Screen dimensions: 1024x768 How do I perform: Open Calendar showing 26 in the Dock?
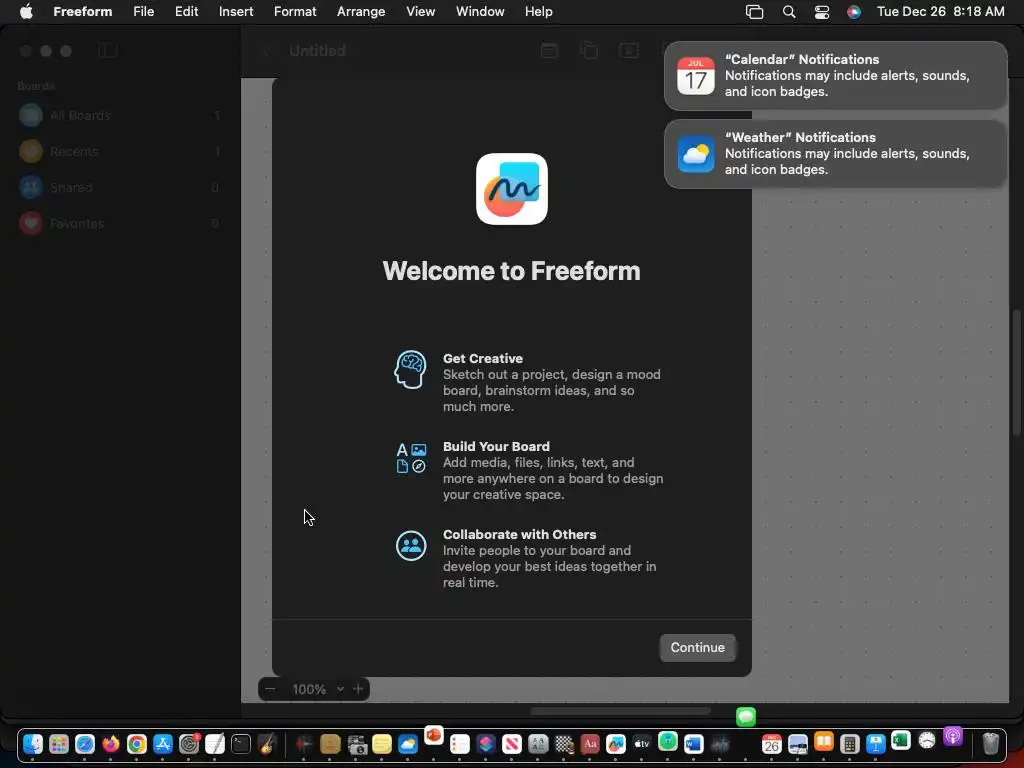(x=772, y=744)
